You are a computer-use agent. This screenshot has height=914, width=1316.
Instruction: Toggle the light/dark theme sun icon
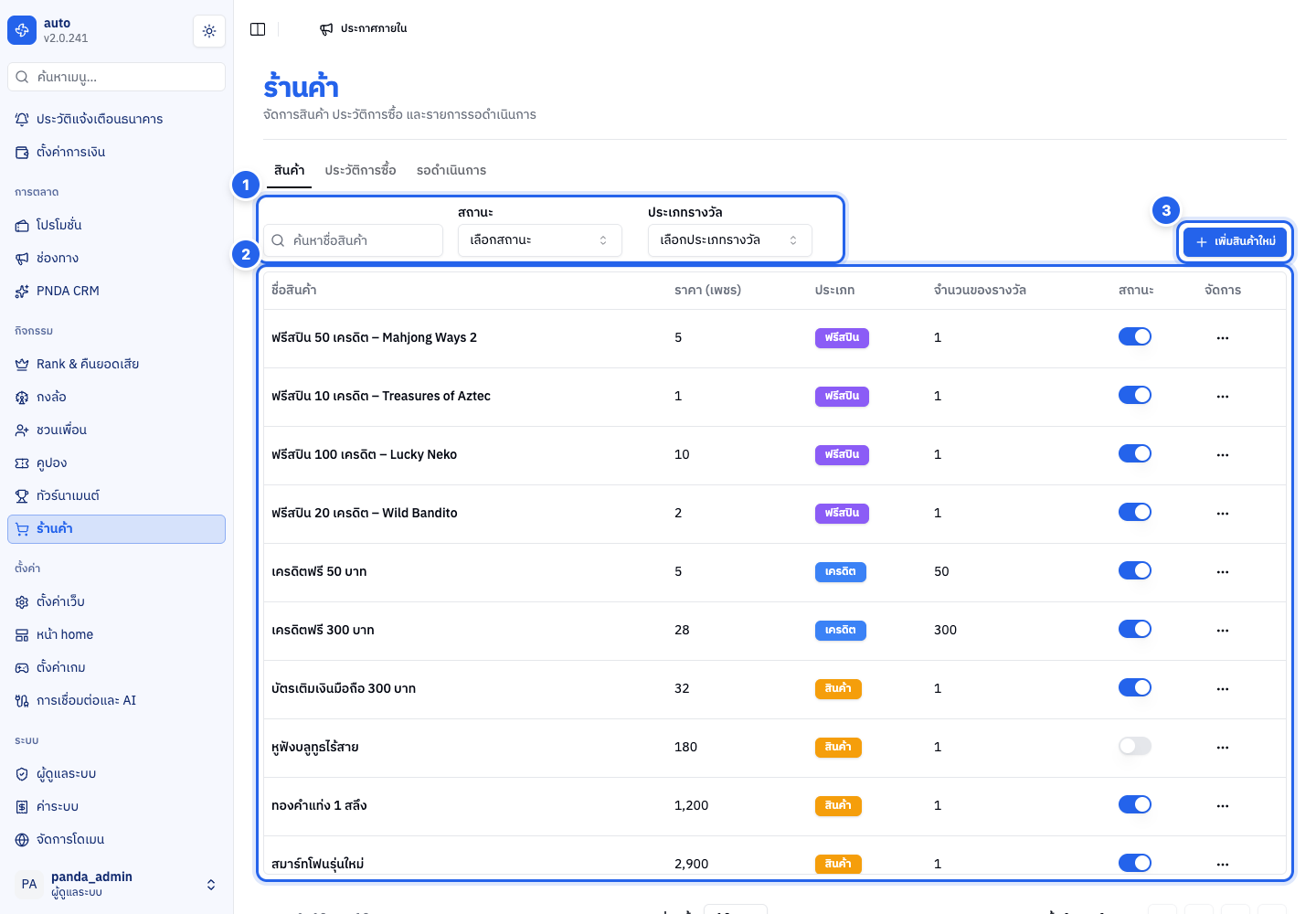209,31
